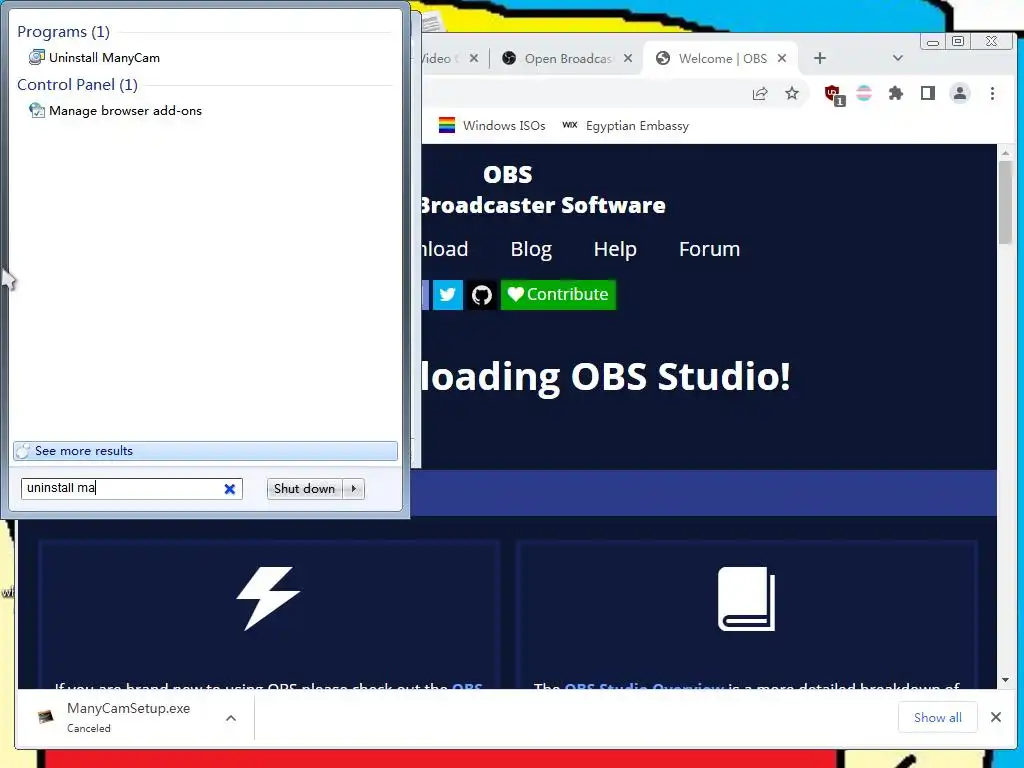The image size is (1024, 768).
Task: Expand the Shut down options arrow
Action: point(353,488)
